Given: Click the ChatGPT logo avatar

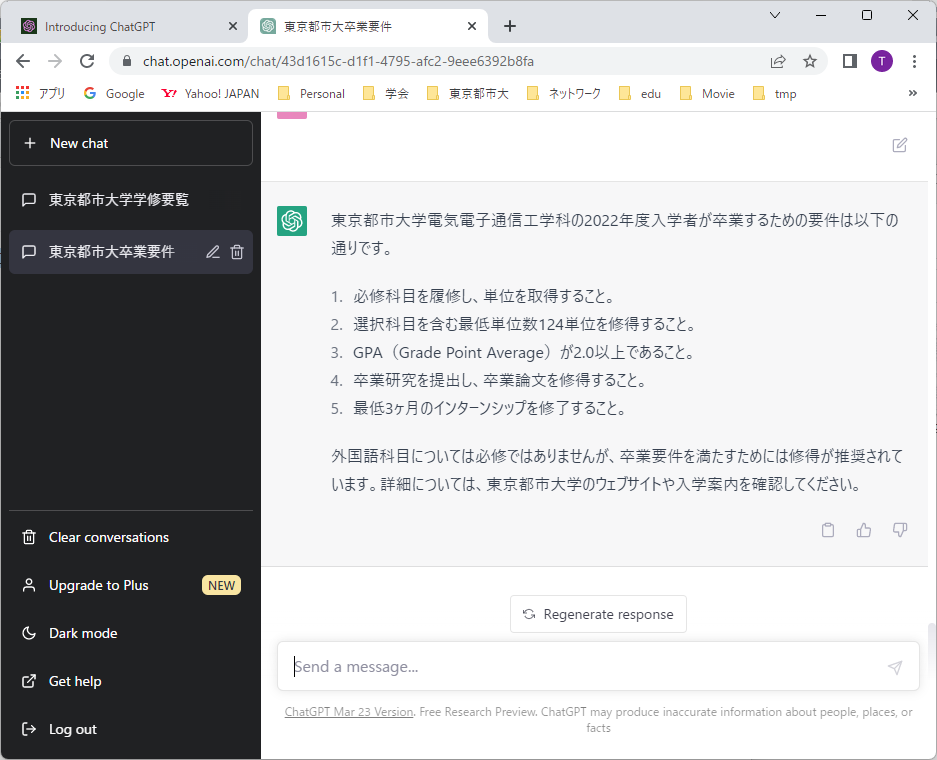Looking at the screenshot, I should click(292, 221).
